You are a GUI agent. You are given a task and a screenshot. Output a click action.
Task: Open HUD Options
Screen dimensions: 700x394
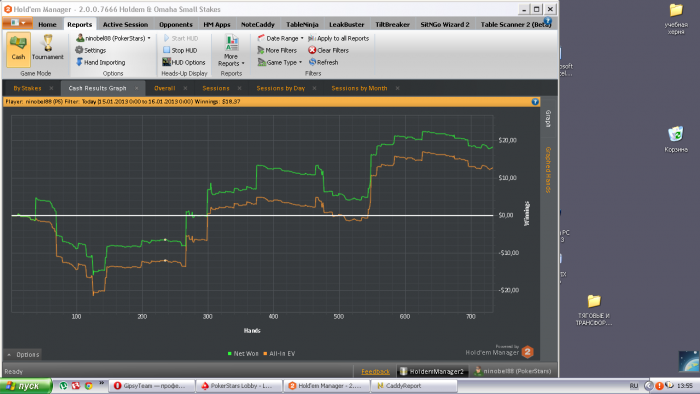click(x=184, y=62)
